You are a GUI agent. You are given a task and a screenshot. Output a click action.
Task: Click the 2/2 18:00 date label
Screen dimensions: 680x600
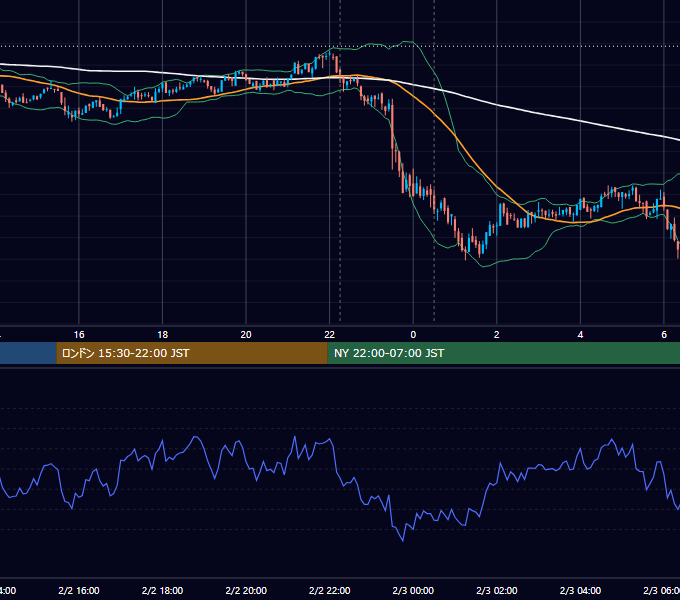163,590
